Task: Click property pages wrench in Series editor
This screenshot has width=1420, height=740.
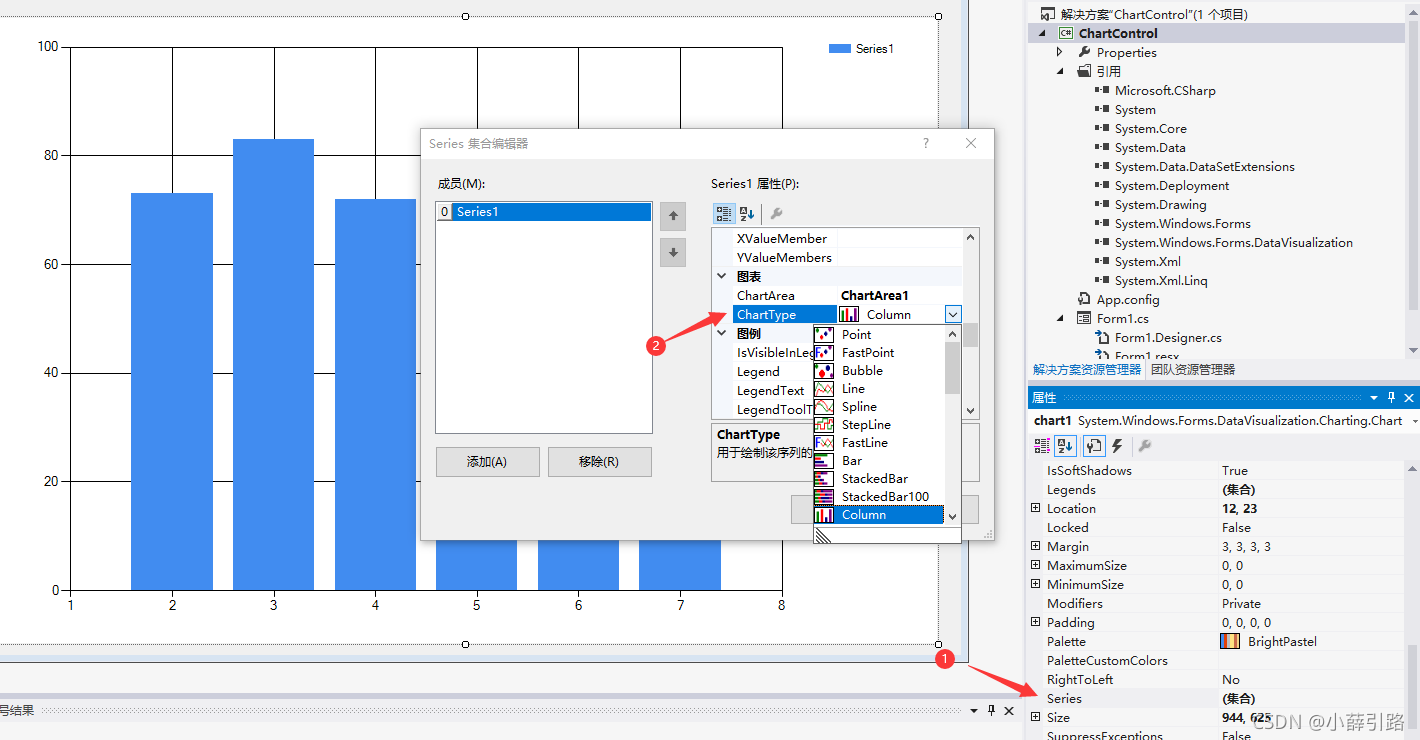Action: tap(776, 214)
